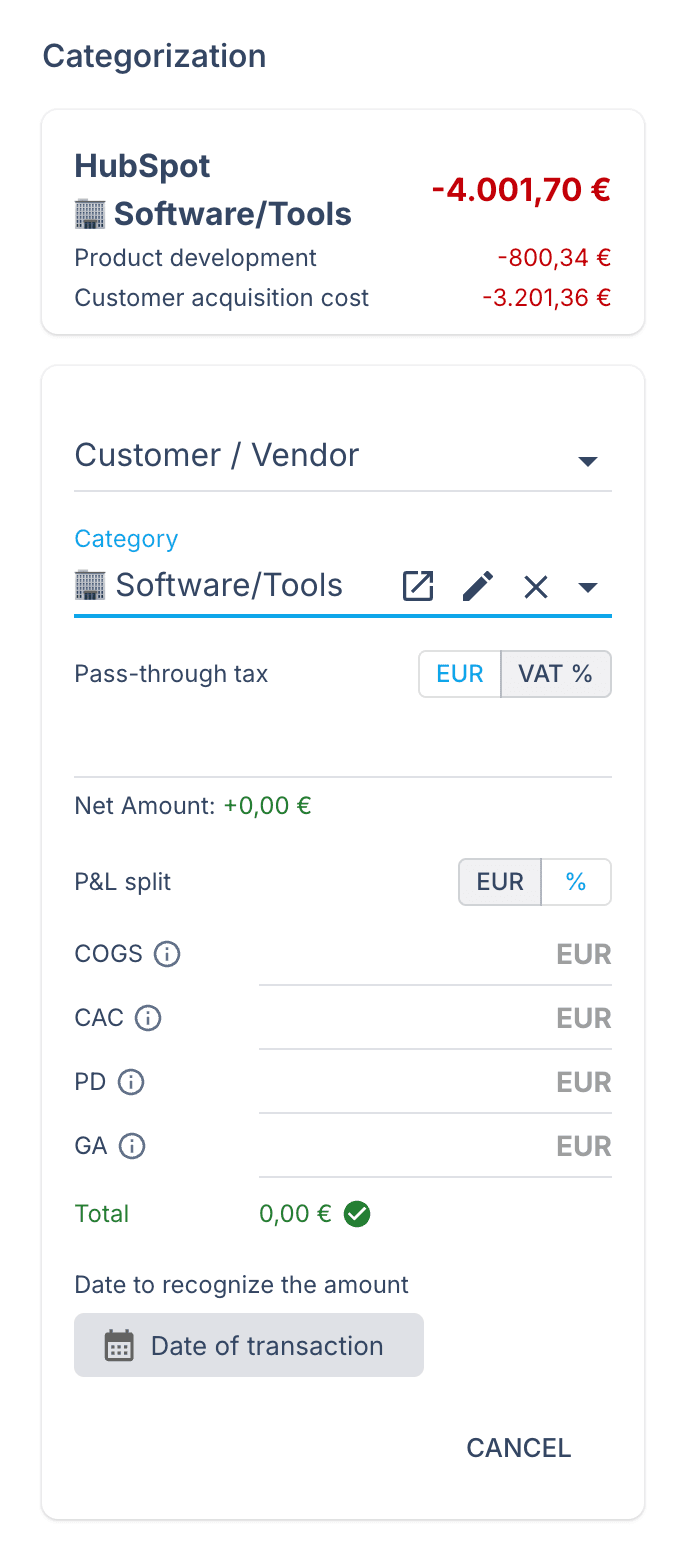Expand the Category dropdown arrow

pyautogui.click(x=588, y=587)
